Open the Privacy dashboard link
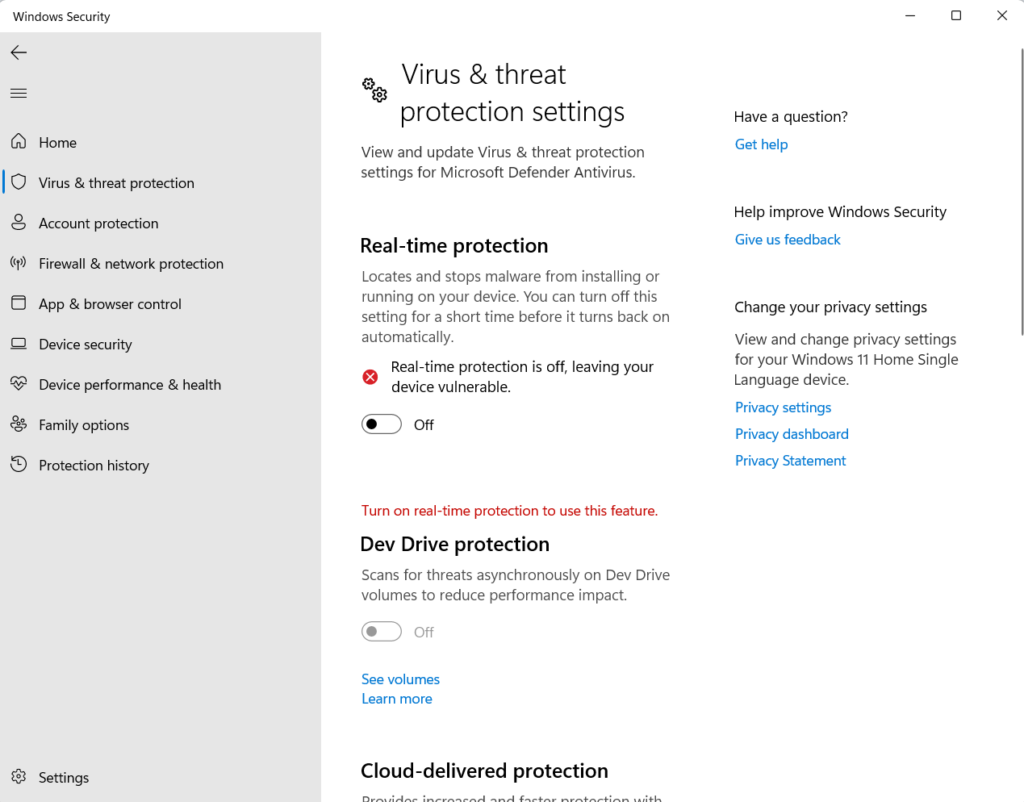The height and width of the screenshot is (802, 1024). [791, 434]
